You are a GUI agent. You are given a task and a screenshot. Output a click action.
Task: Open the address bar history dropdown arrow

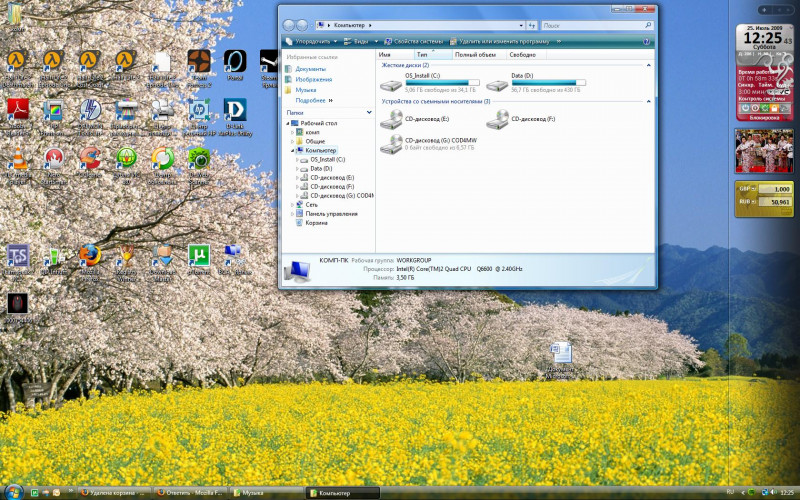pyautogui.click(x=521, y=25)
